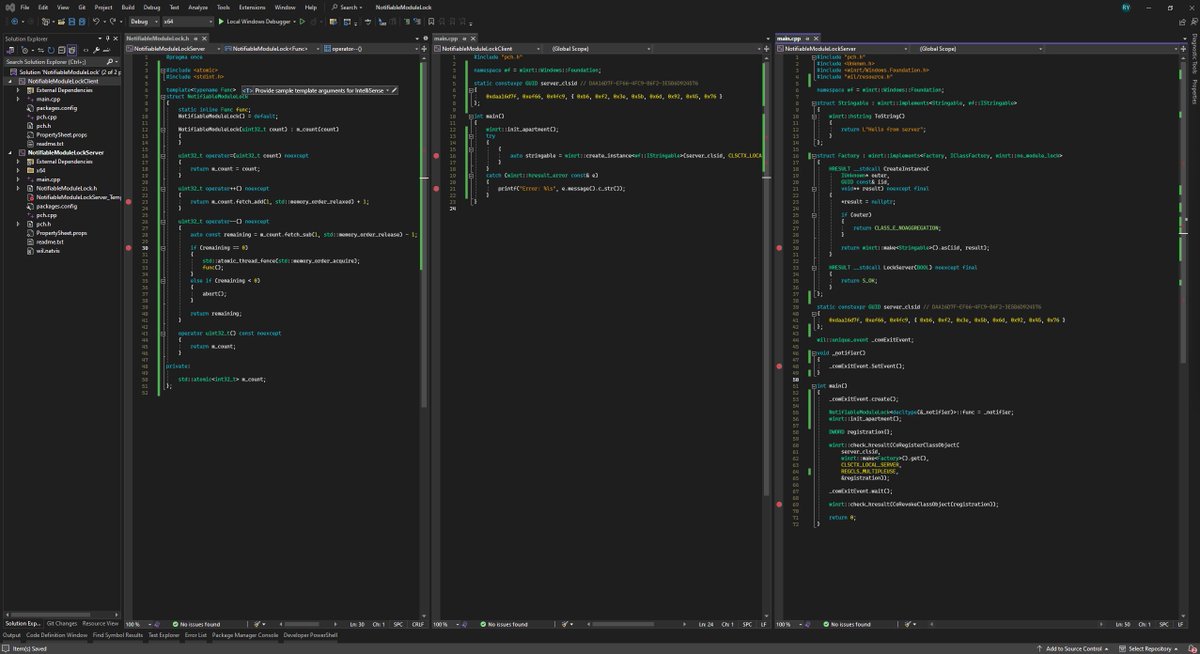Click green check beside Ln: 30 status
Screen dimensions: 1200x654
176,624
